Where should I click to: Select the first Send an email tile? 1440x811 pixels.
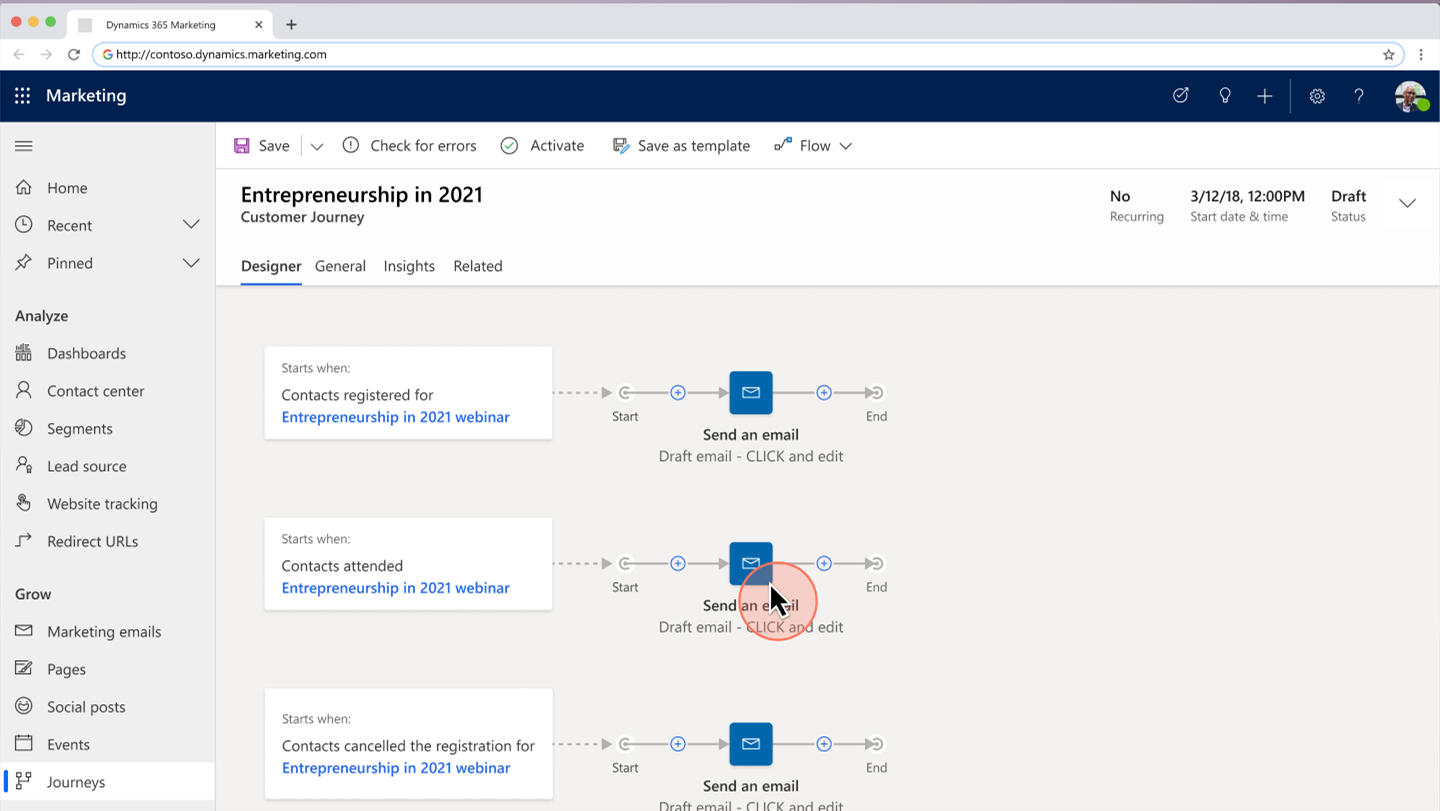pyautogui.click(x=751, y=393)
